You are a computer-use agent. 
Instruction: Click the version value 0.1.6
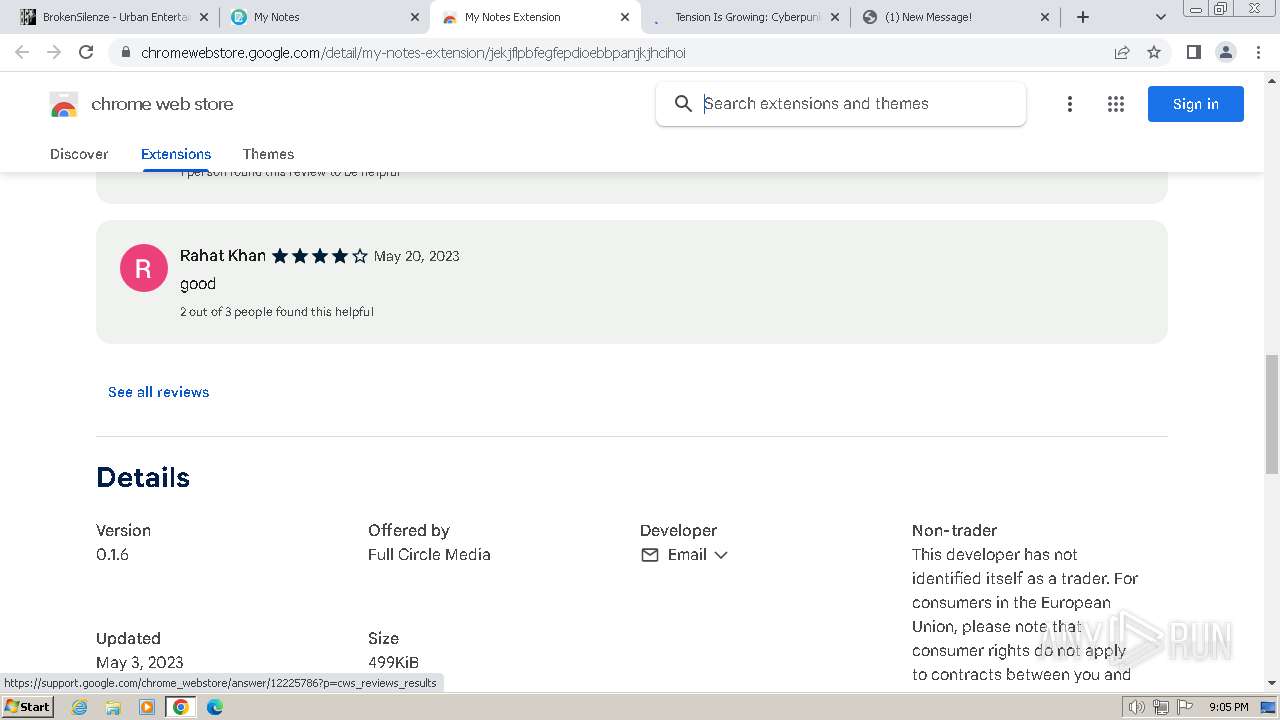(112, 555)
